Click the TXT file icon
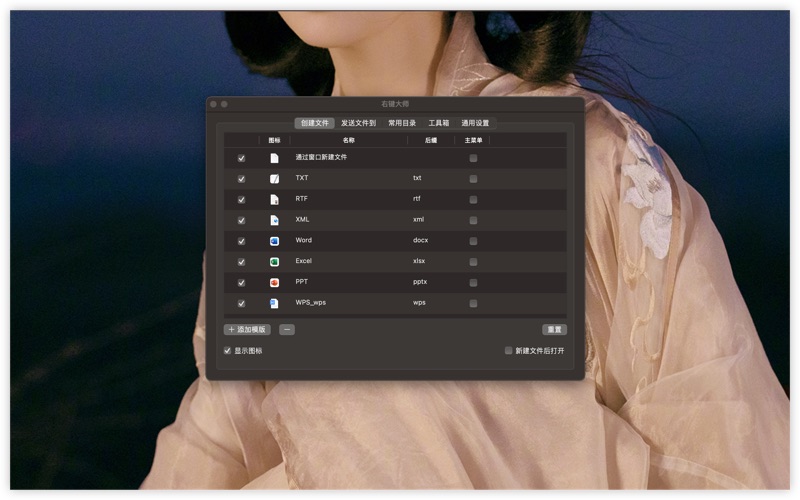Viewport: 800px width, 500px height. [274, 179]
